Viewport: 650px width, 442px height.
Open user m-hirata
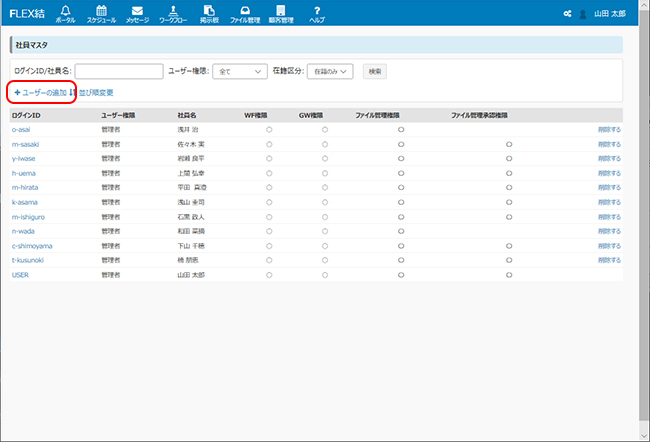(25, 187)
